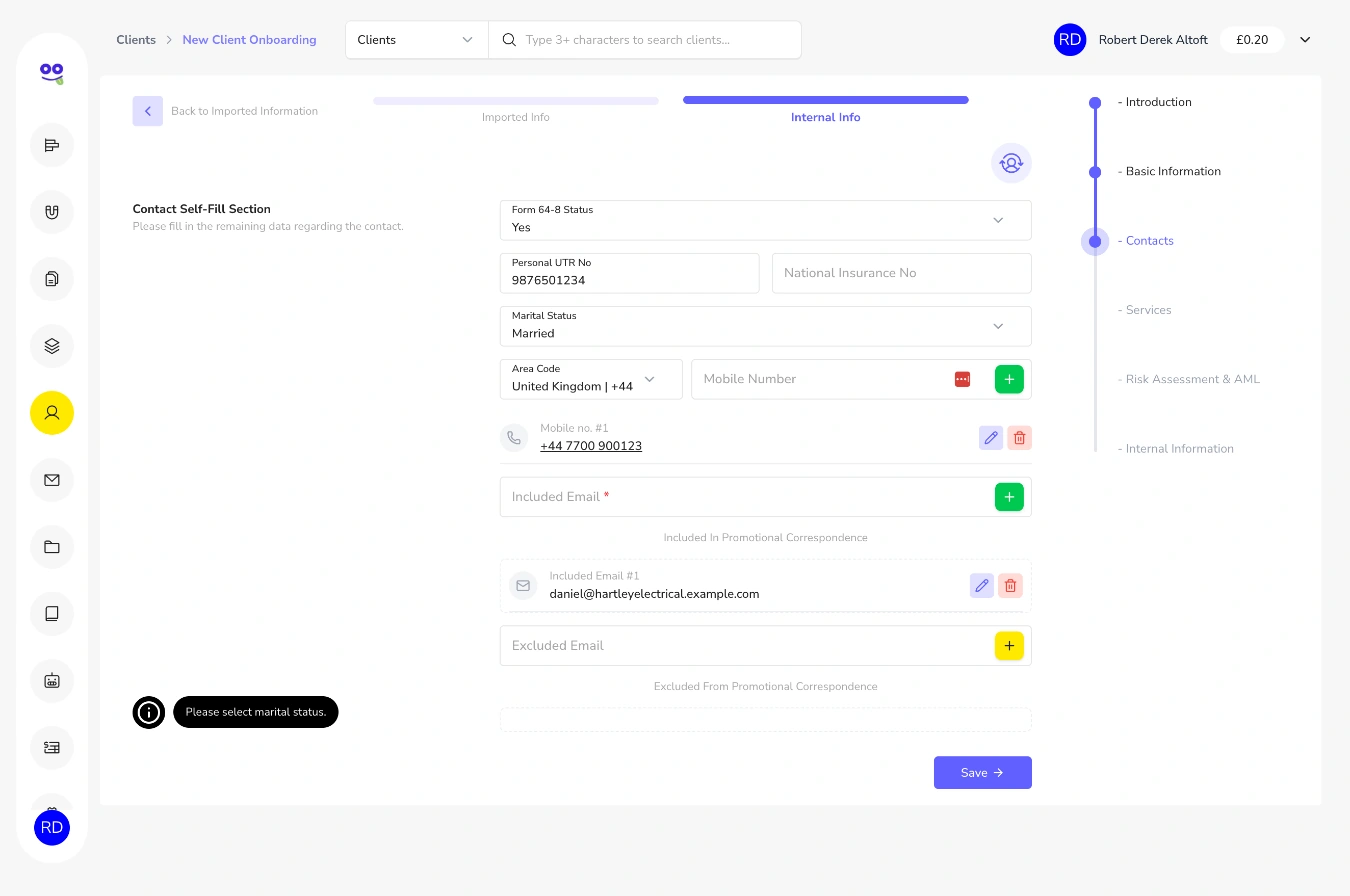Open the +44 7700 900123 phone link
This screenshot has width=1350, height=896.
[591, 446]
